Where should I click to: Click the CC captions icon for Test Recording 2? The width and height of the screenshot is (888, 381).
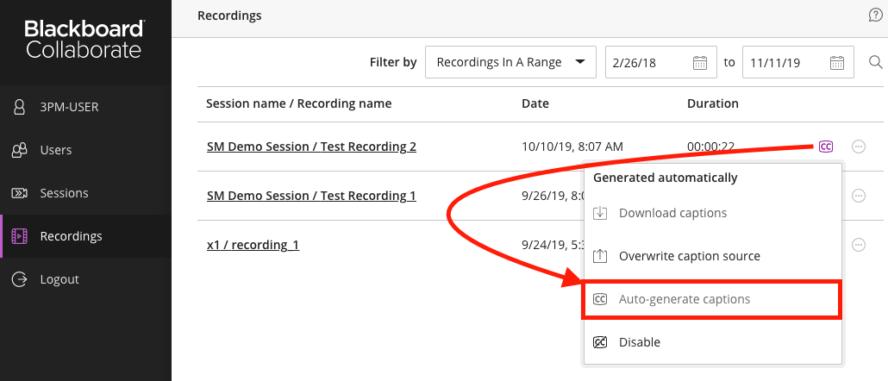coord(826,147)
